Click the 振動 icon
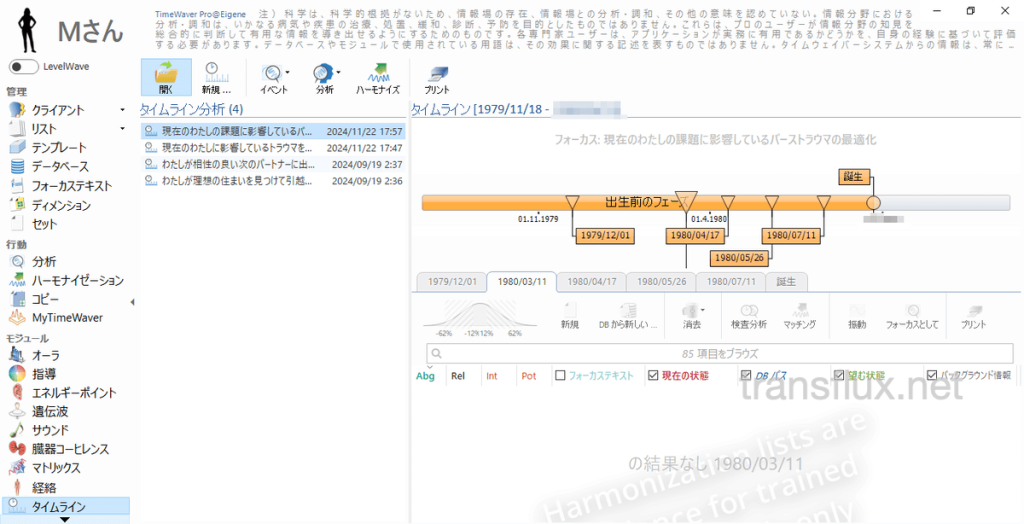Screen dimensions: 1024x524 pyautogui.click(x=857, y=314)
